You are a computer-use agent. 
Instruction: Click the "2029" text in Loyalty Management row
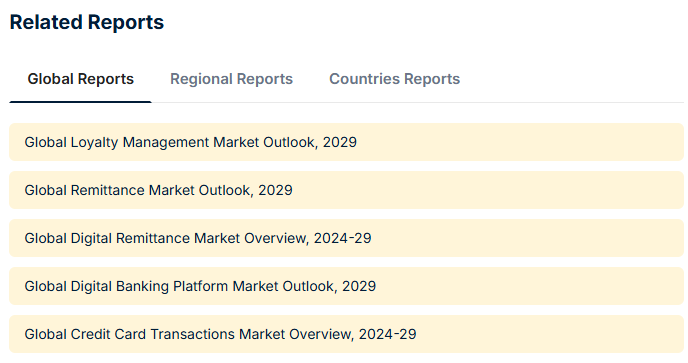[340, 142]
